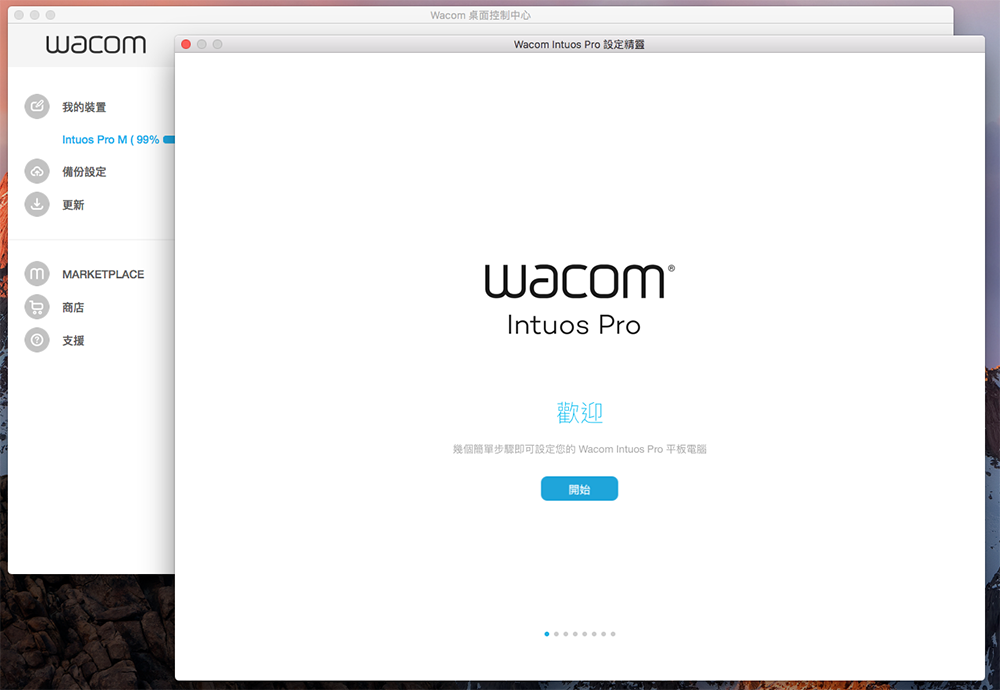Open 支援 menu item
The height and width of the screenshot is (690, 1000).
(x=73, y=341)
